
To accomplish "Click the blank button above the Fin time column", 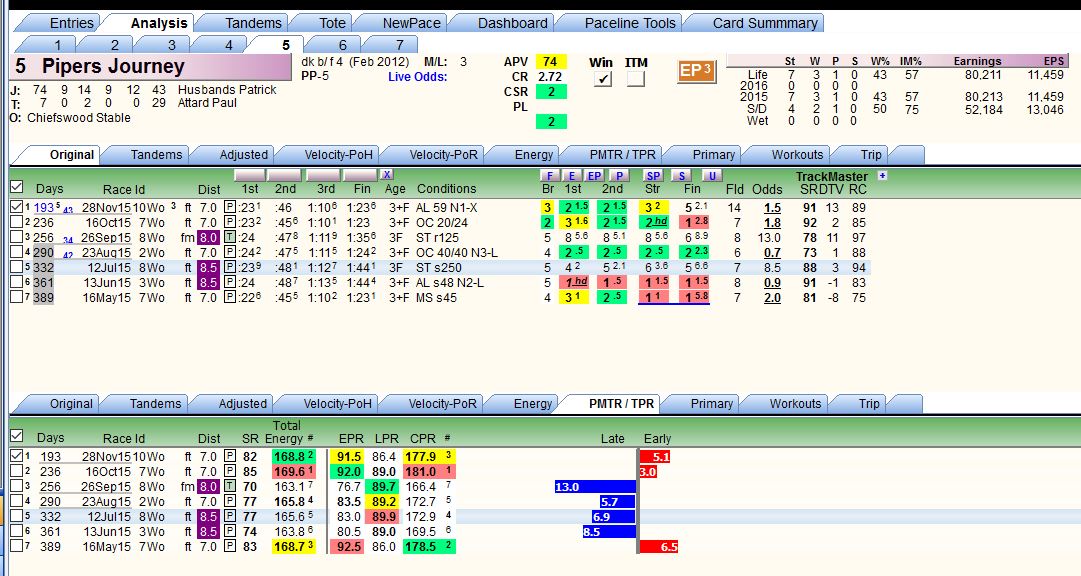I will [x=361, y=175].
